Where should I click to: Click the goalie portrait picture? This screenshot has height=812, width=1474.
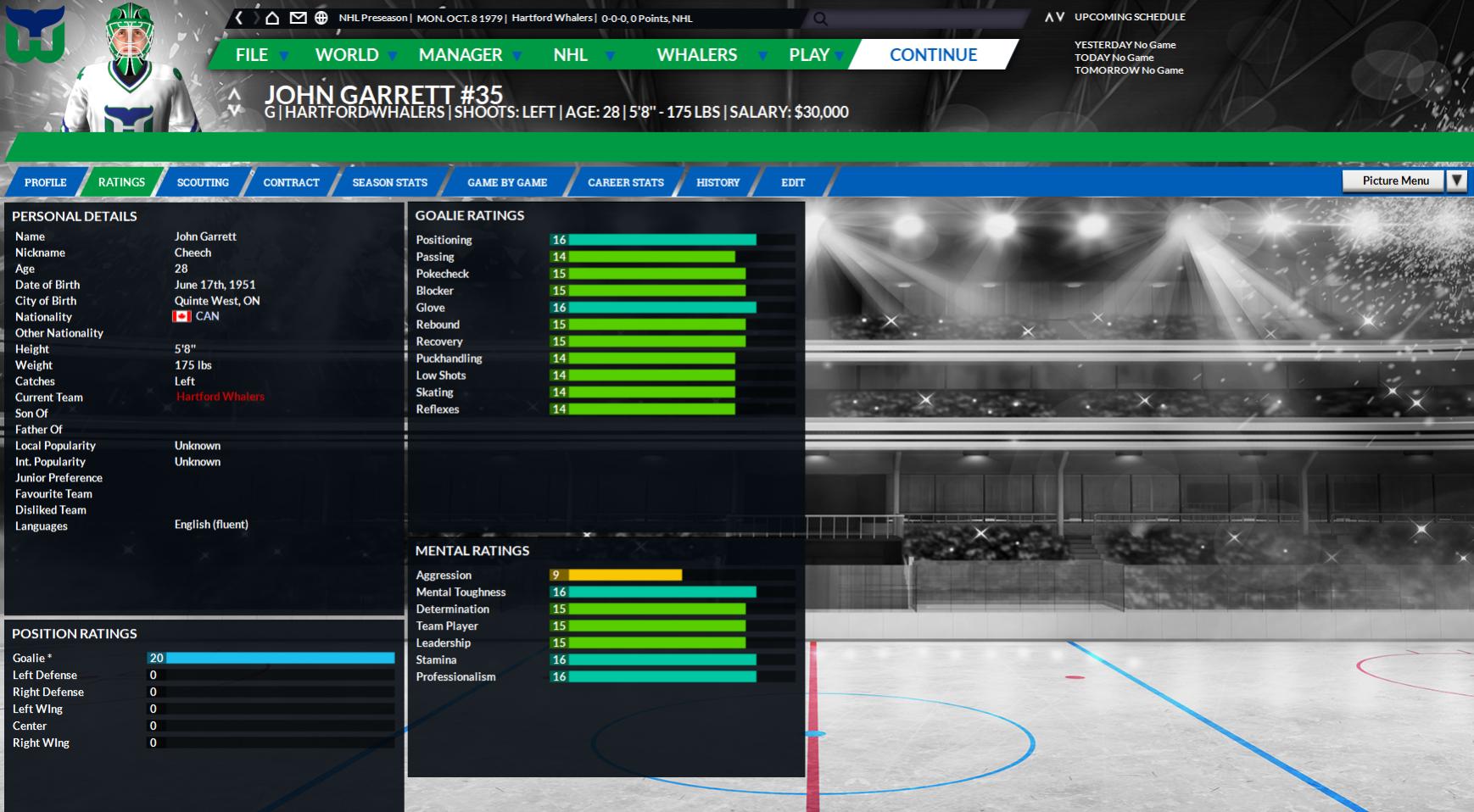131,68
